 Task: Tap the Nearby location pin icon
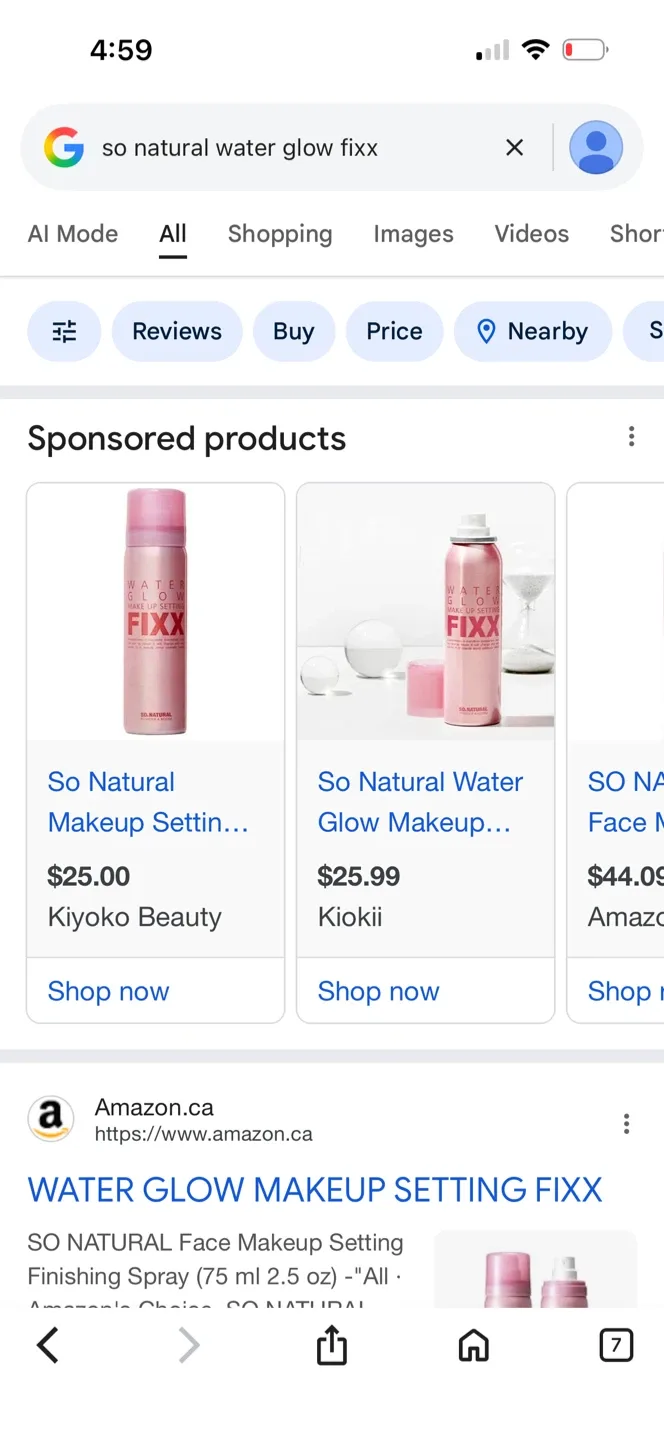(487, 331)
